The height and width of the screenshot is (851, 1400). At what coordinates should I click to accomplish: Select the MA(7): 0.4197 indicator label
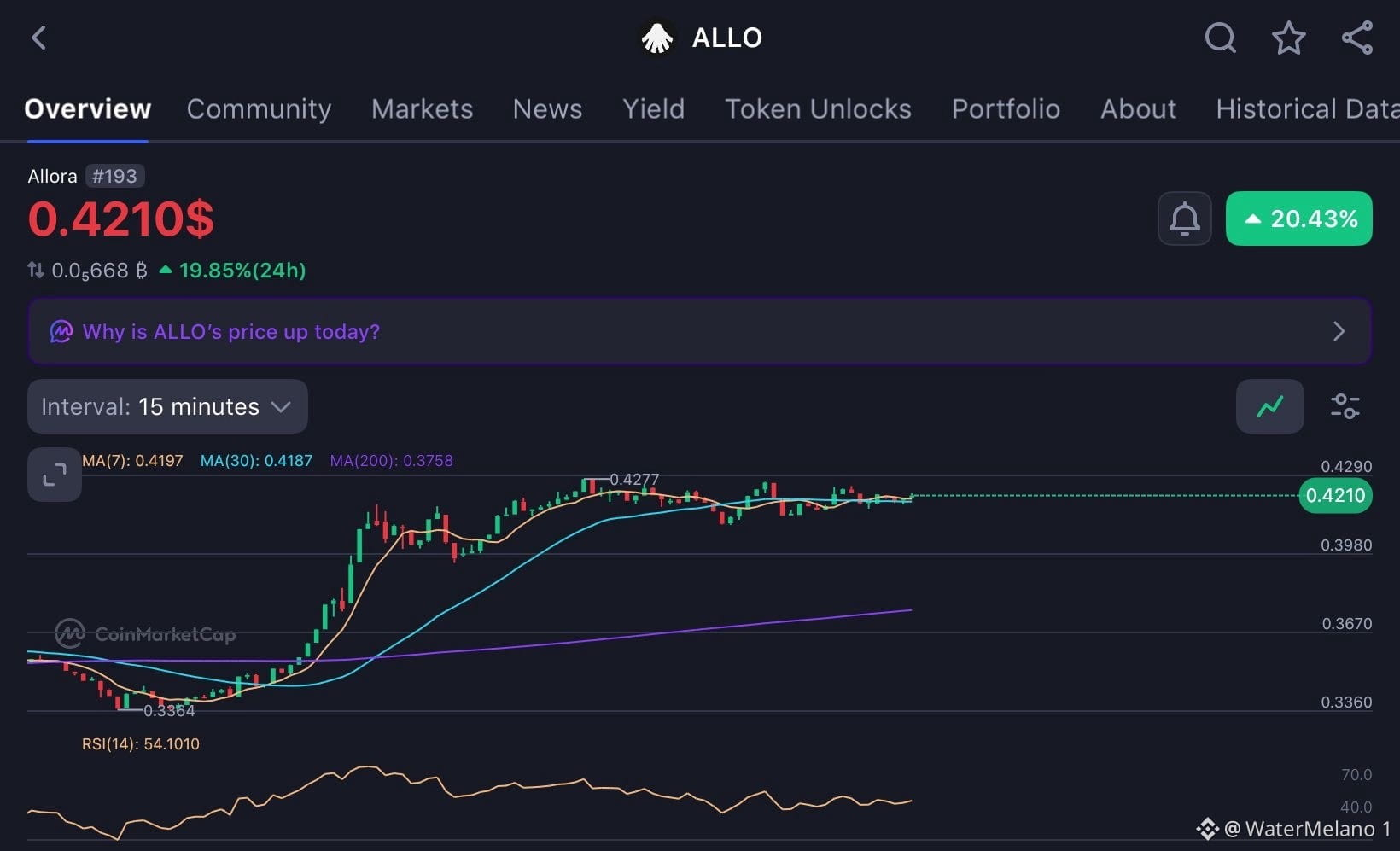(x=132, y=461)
